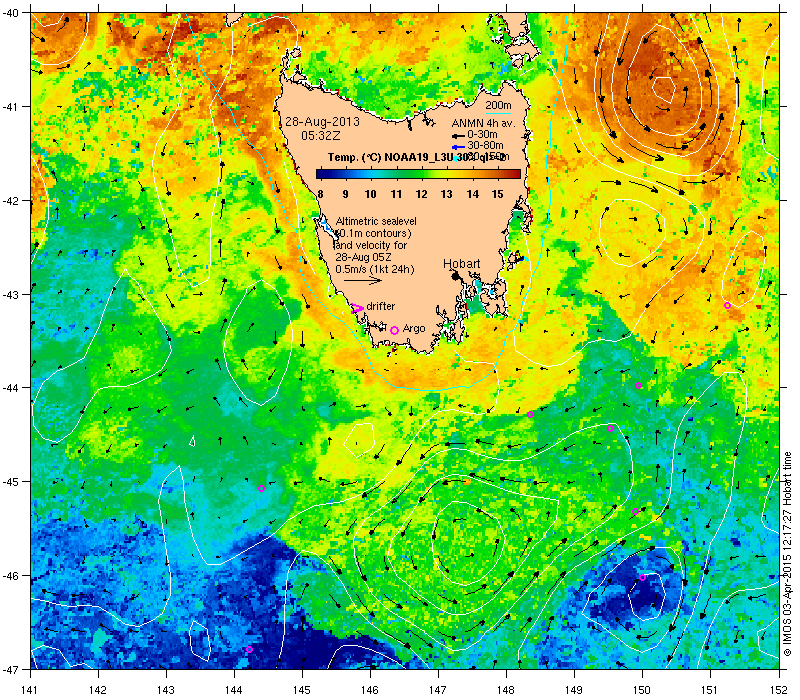
Task: Click Argo float marker near 149.9E, 45.3S
Action: point(635,512)
